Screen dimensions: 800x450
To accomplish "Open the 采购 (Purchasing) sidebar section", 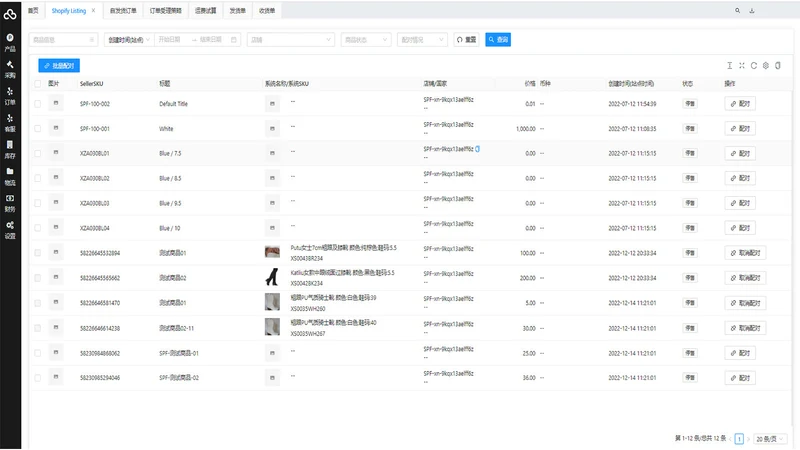I will [x=10, y=69].
